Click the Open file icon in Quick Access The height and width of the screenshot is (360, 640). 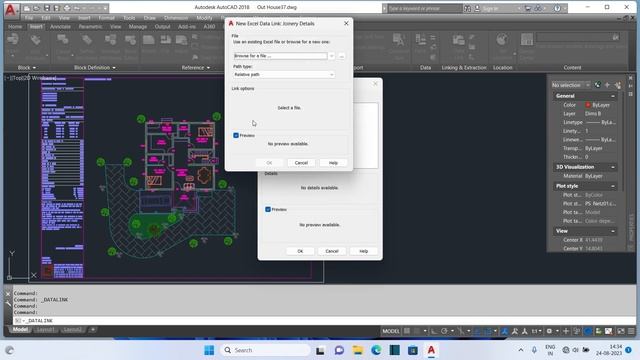(x=36, y=8)
